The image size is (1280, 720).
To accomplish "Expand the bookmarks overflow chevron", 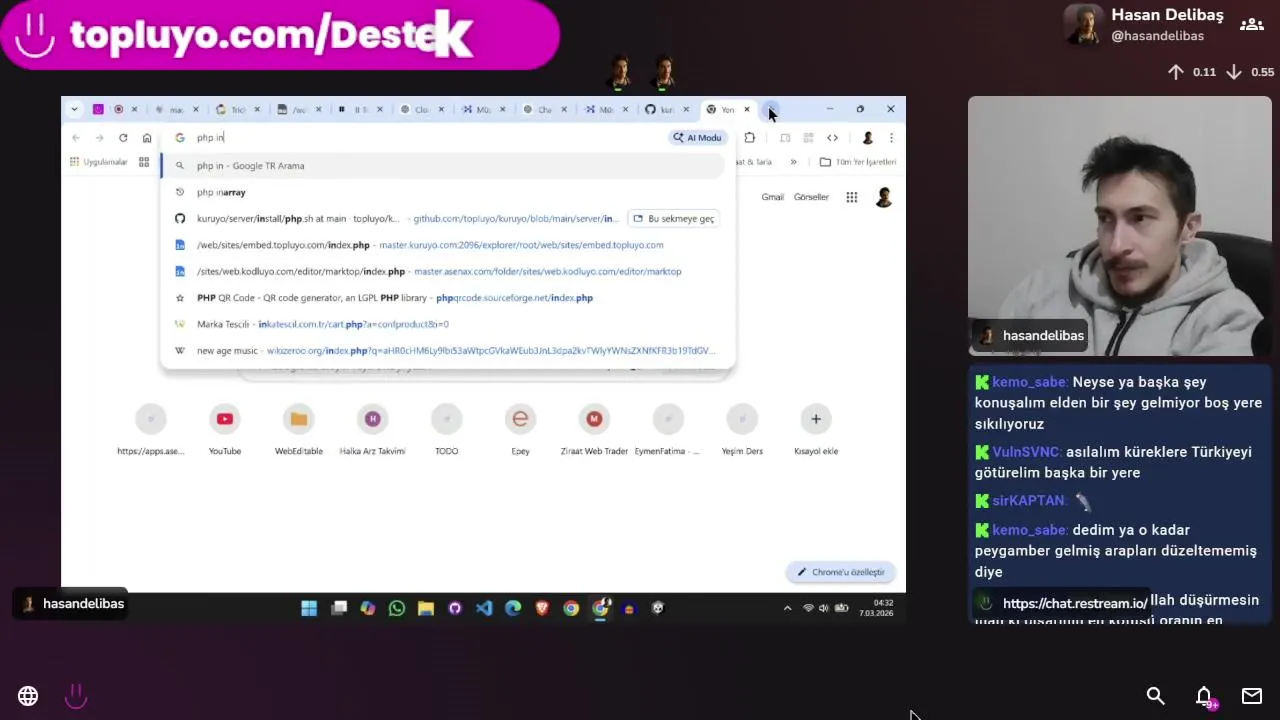I will [793, 162].
